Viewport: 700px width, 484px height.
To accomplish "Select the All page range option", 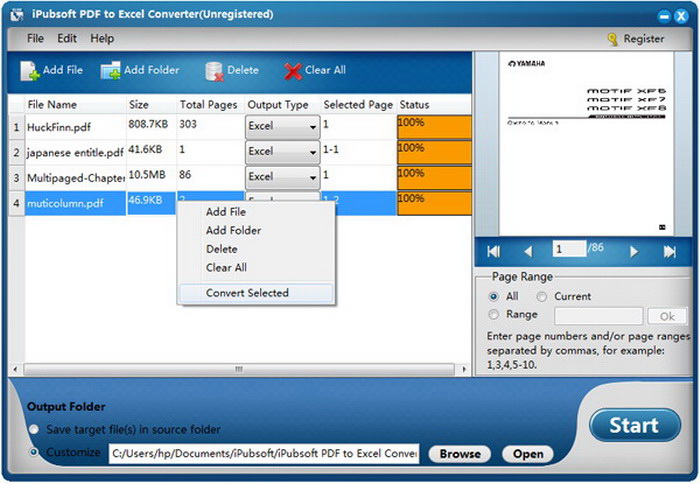I will (x=494, y=296).
